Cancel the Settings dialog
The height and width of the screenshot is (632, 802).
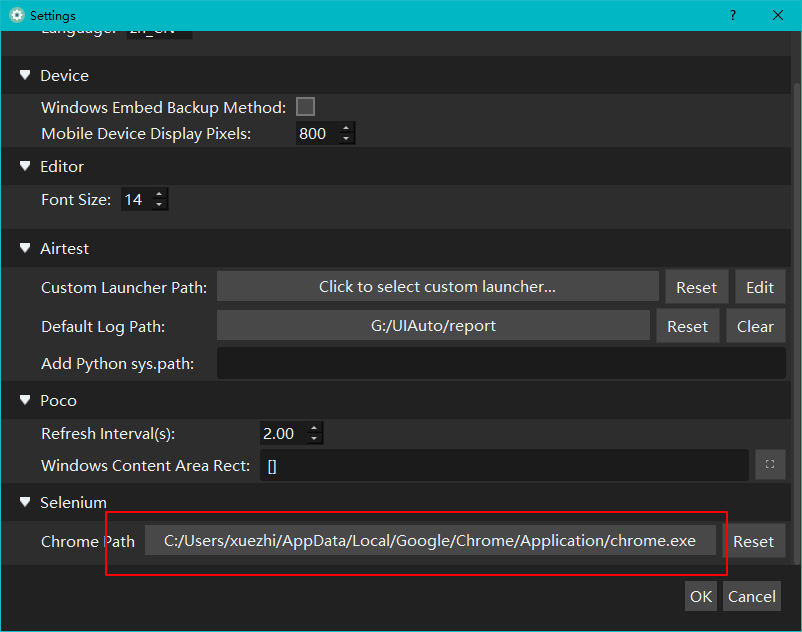click(x=752, y=596)
